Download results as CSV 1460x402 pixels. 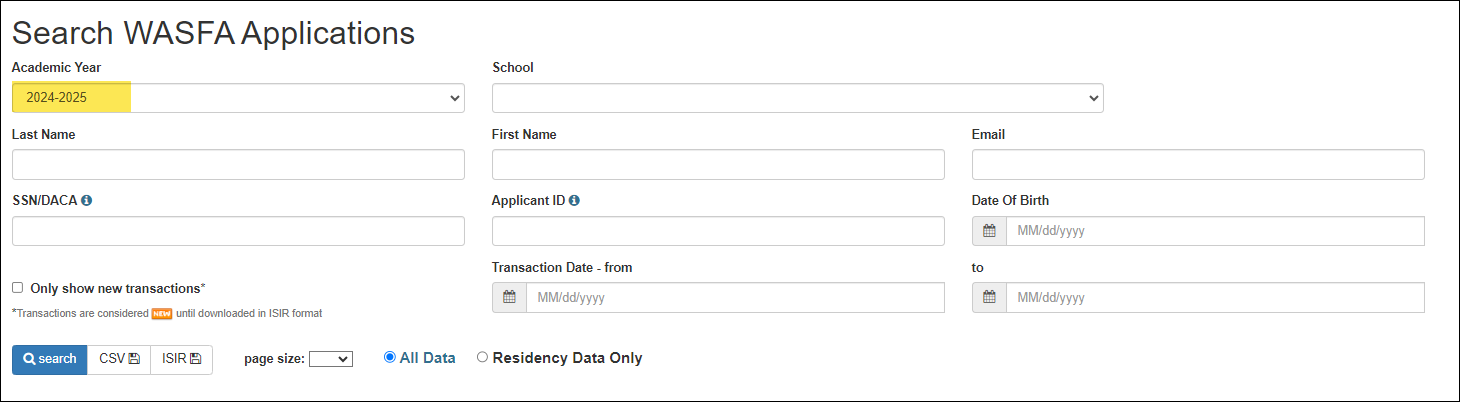(x=119, y=359)
